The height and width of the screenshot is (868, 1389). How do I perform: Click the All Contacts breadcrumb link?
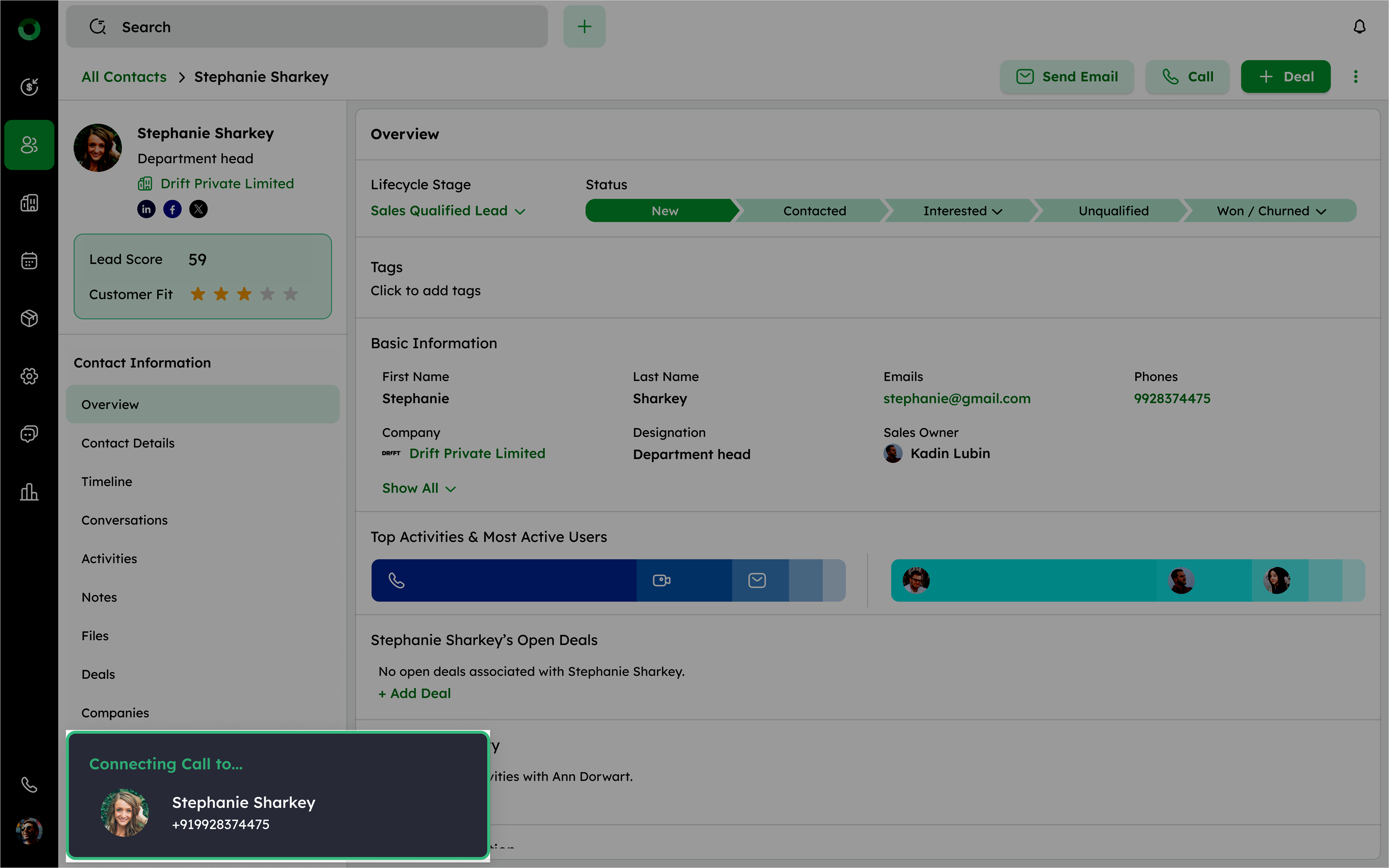[x=124, y=77]
